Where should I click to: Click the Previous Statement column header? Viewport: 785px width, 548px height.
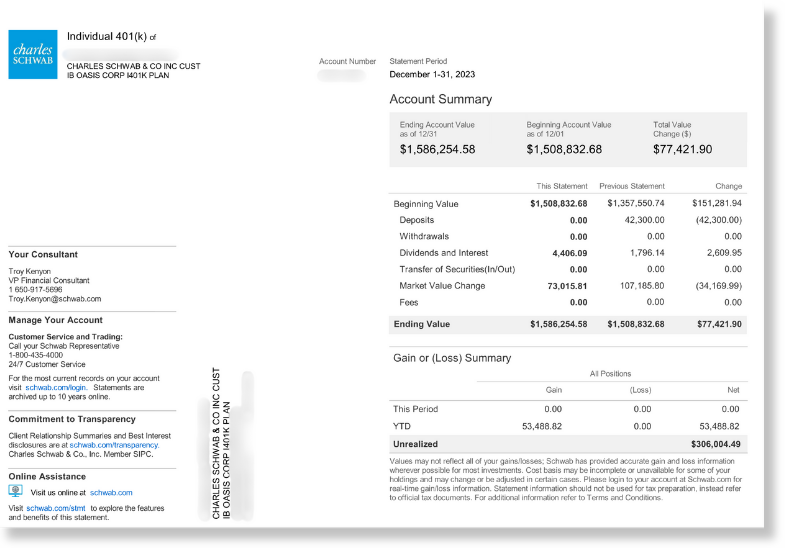(631, 186)
